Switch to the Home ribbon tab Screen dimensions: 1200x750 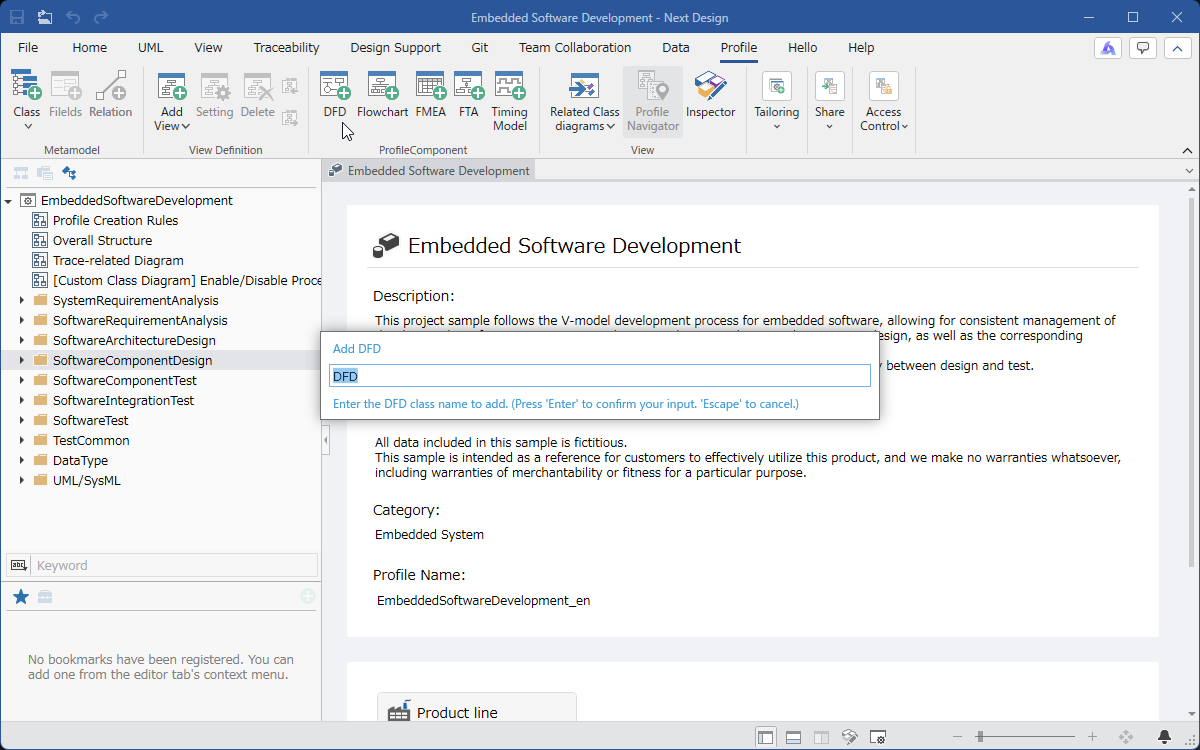point(89,47)
